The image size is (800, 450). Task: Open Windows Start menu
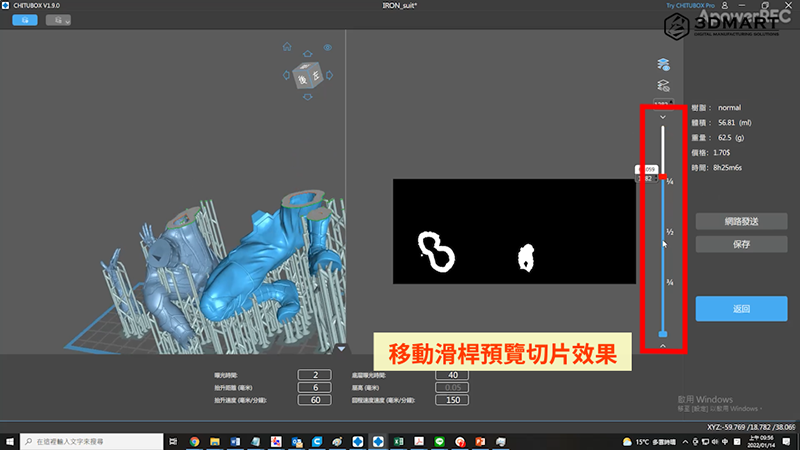tap(9, 441)
